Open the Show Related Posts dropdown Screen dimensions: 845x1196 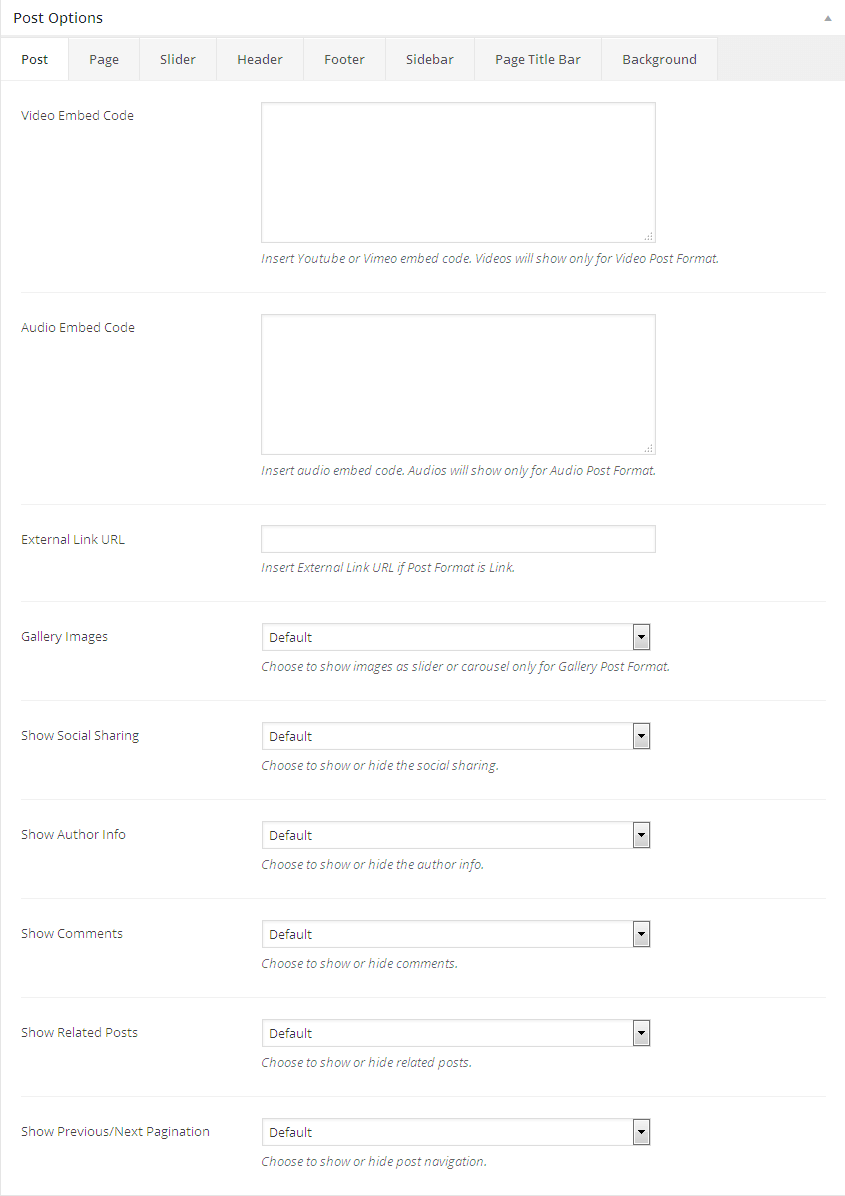[x=456, y=1033]
